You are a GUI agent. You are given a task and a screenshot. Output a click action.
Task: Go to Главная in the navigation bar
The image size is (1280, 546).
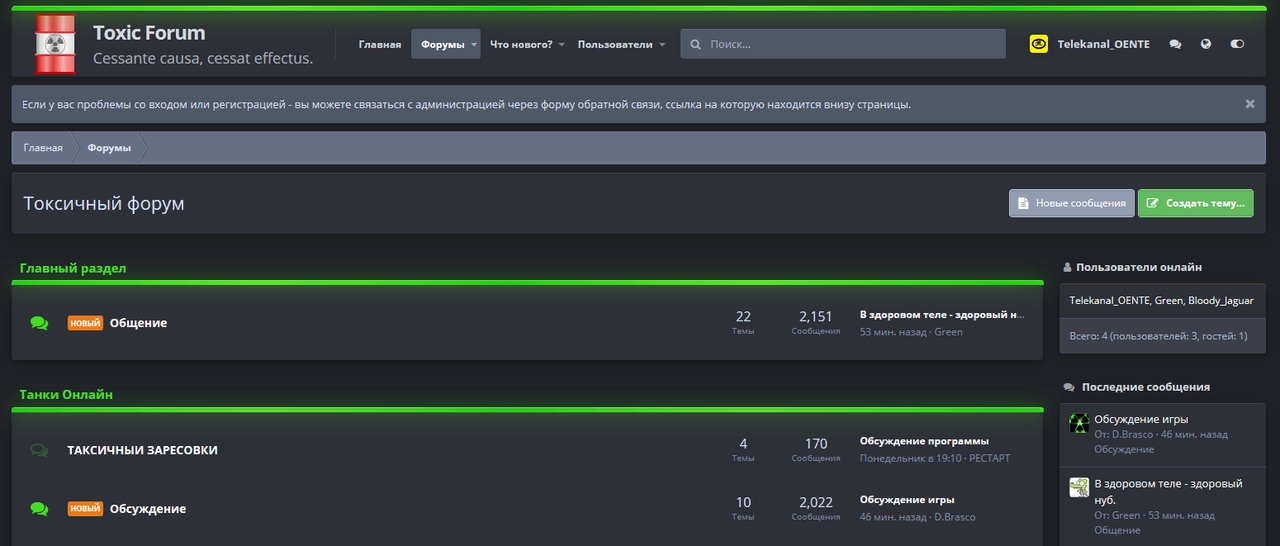(380, 44)
